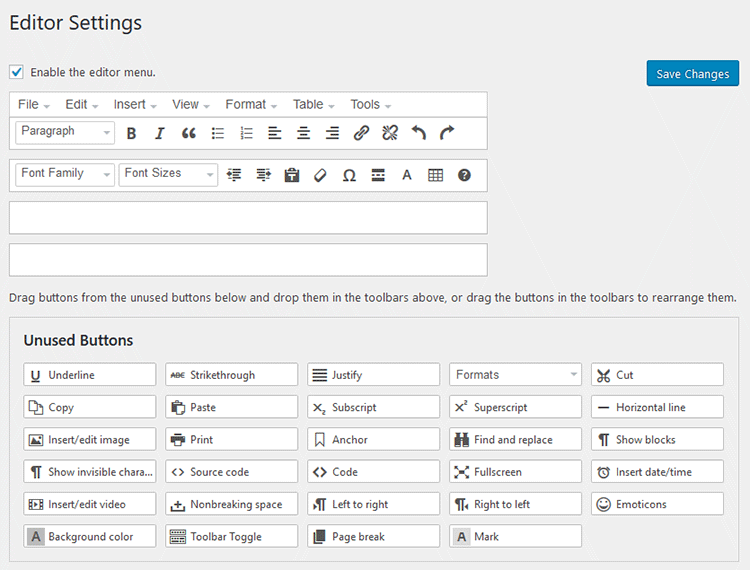Image resolution: width=750 pixels, height=570 pixels.
Task: Click the text color A icon
Action: pyautogui.click(x=407, y=175)
